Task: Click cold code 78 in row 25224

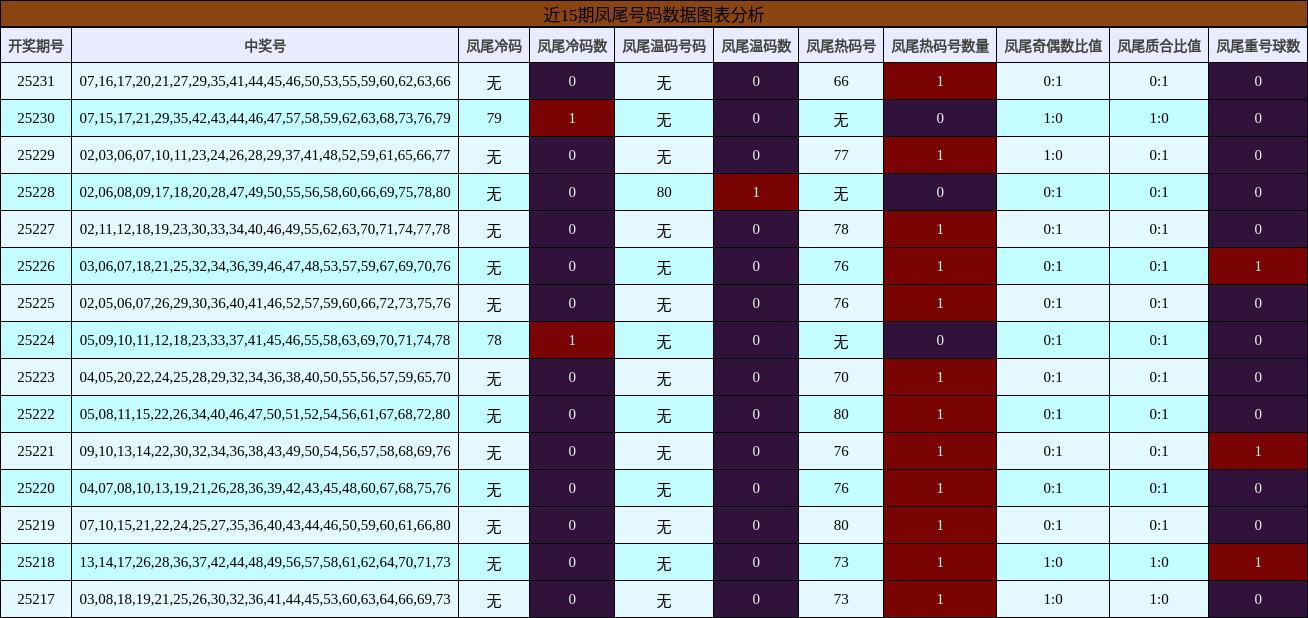Action: (x=494, y=340)
